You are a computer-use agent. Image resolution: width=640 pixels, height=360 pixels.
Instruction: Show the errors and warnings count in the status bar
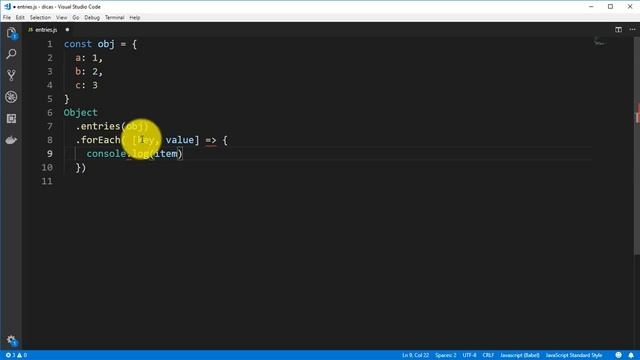tap(16, 355)
